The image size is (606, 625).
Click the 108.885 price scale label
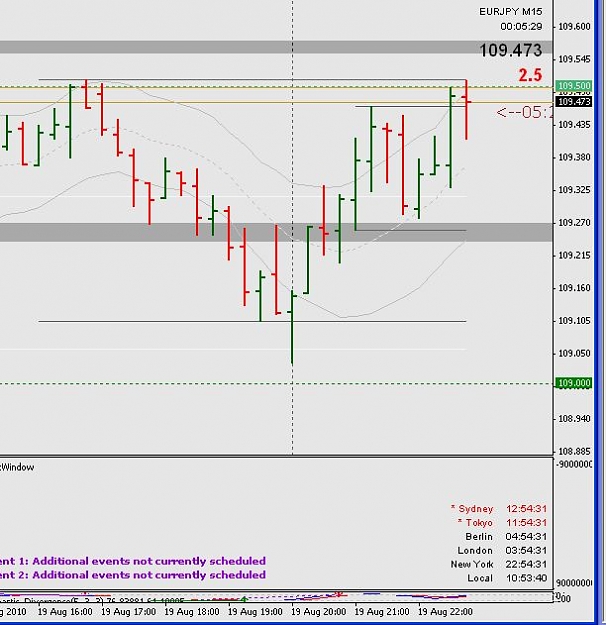(x=574, y=451)
